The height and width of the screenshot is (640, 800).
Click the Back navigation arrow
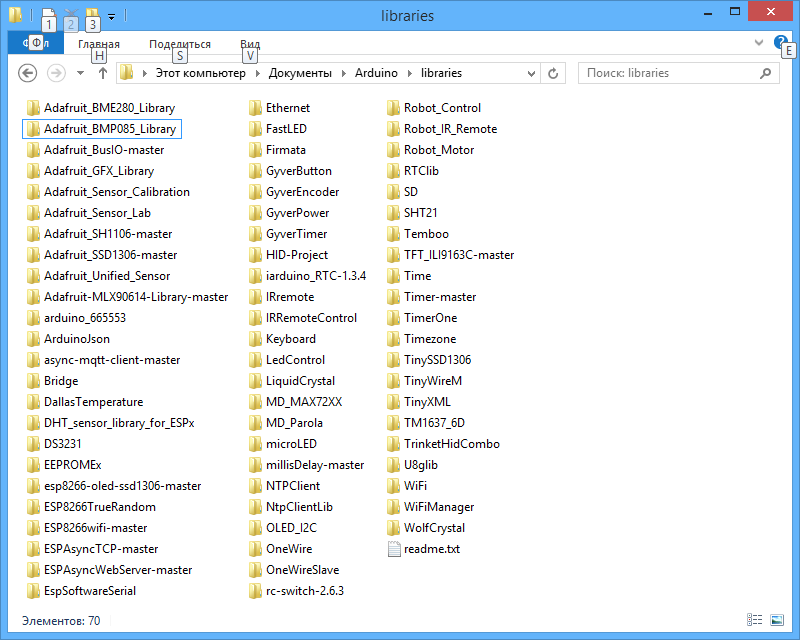(x=28, y=73)
